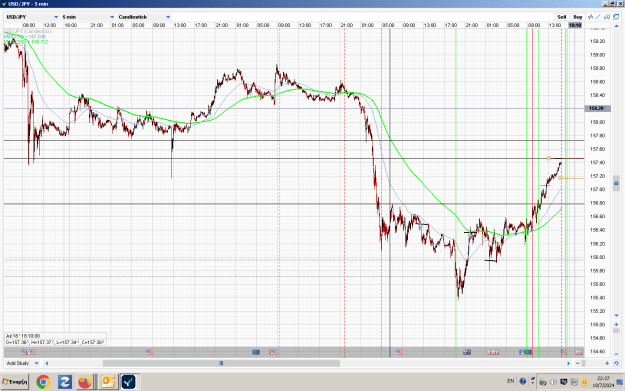Click the detach chart window icon
625x391 pixels.
tap(616, 17)
